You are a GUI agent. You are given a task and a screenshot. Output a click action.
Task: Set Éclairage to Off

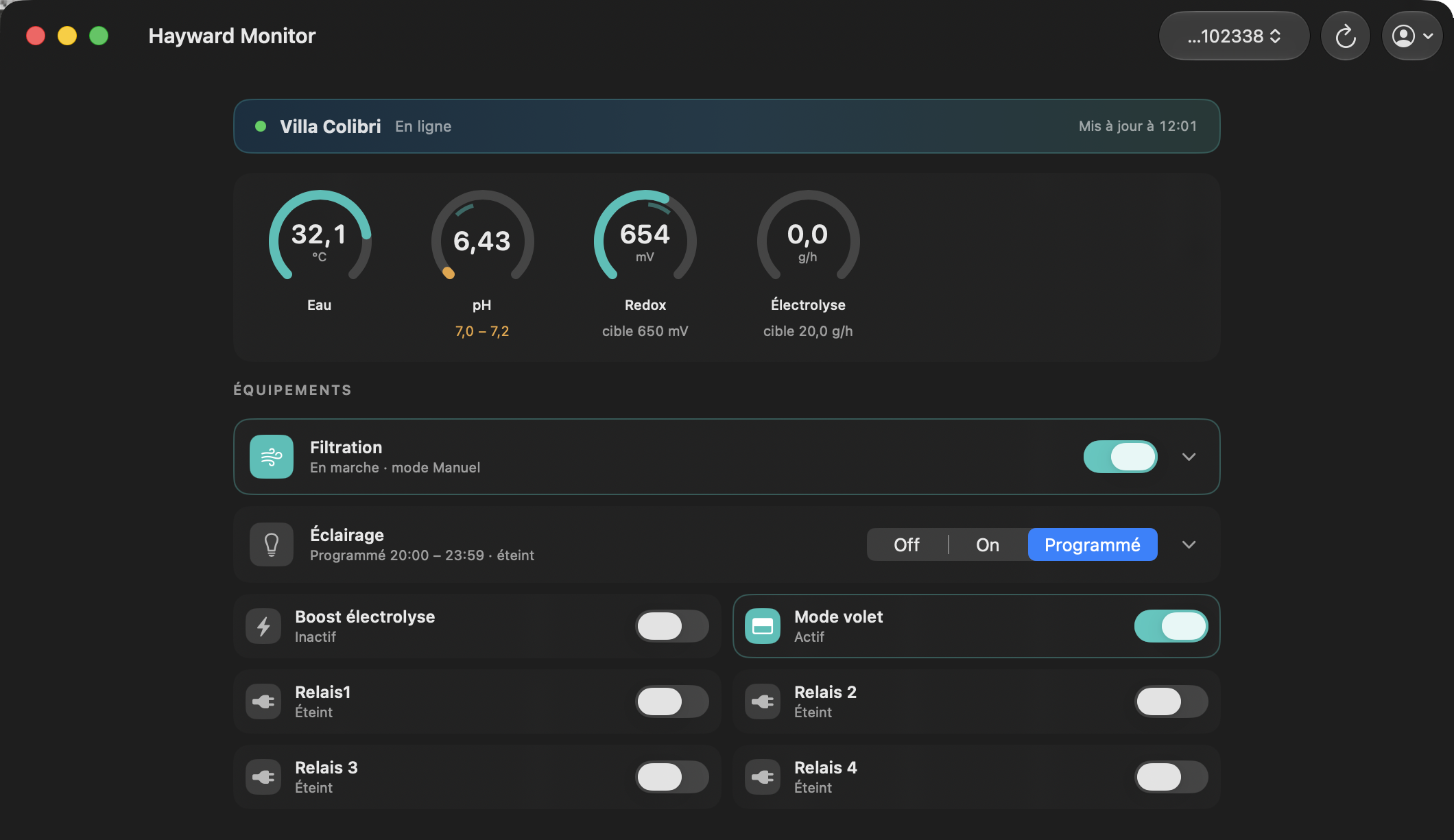[x=907, y=544]
